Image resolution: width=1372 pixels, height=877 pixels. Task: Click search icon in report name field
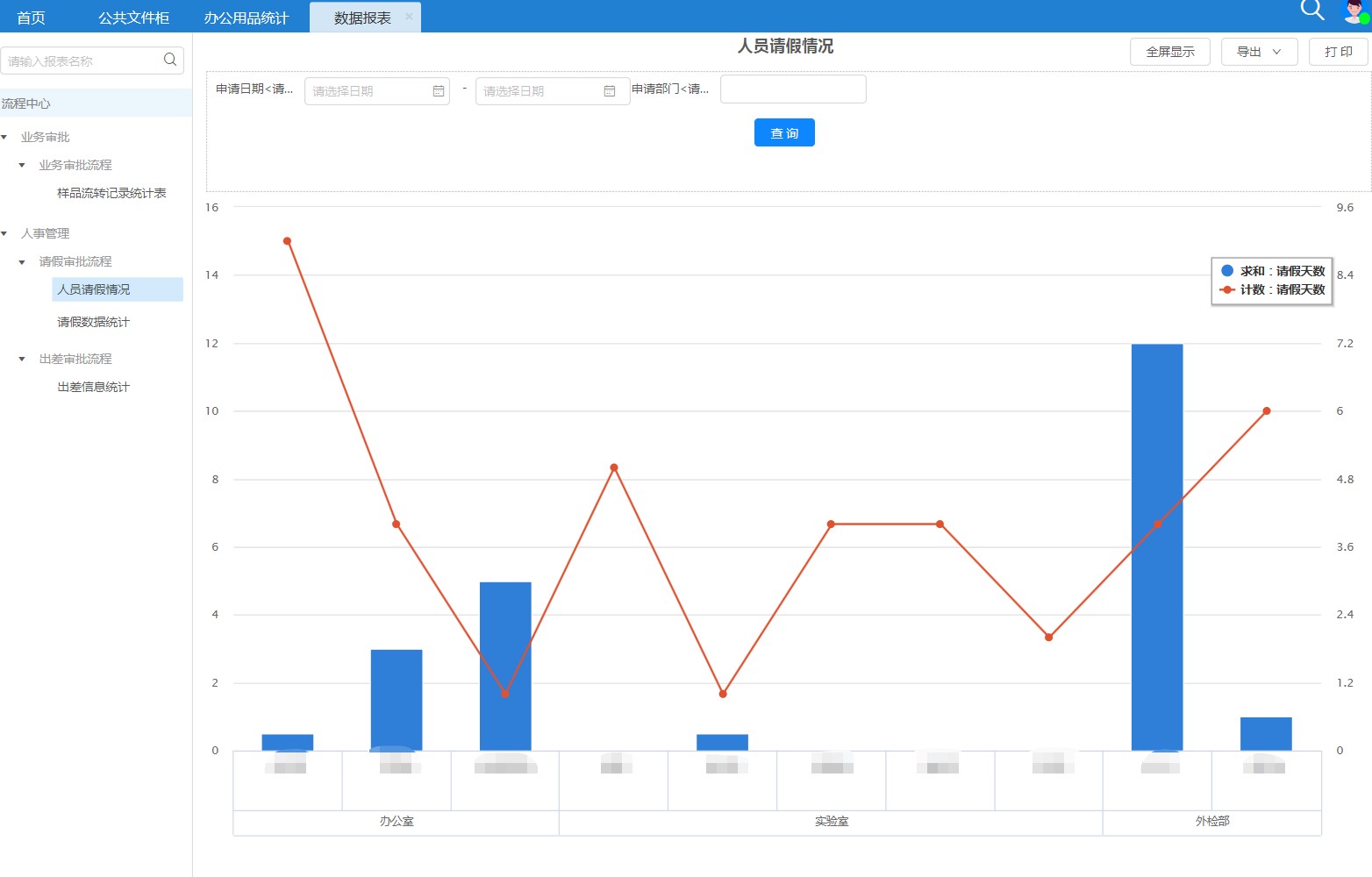(170, 60)
